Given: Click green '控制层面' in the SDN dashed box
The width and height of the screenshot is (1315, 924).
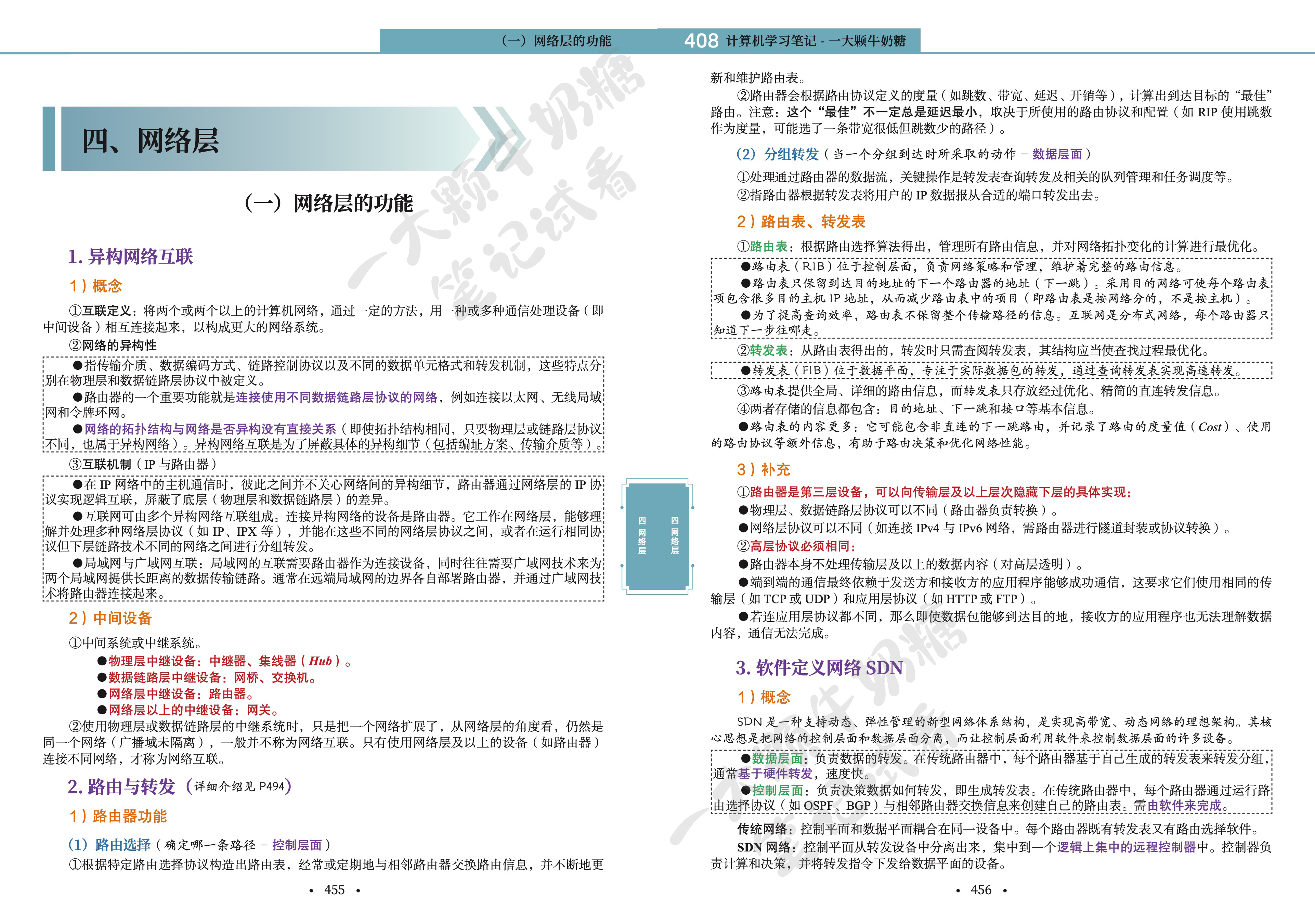Looking at the screenshot, I should point(777,790).
